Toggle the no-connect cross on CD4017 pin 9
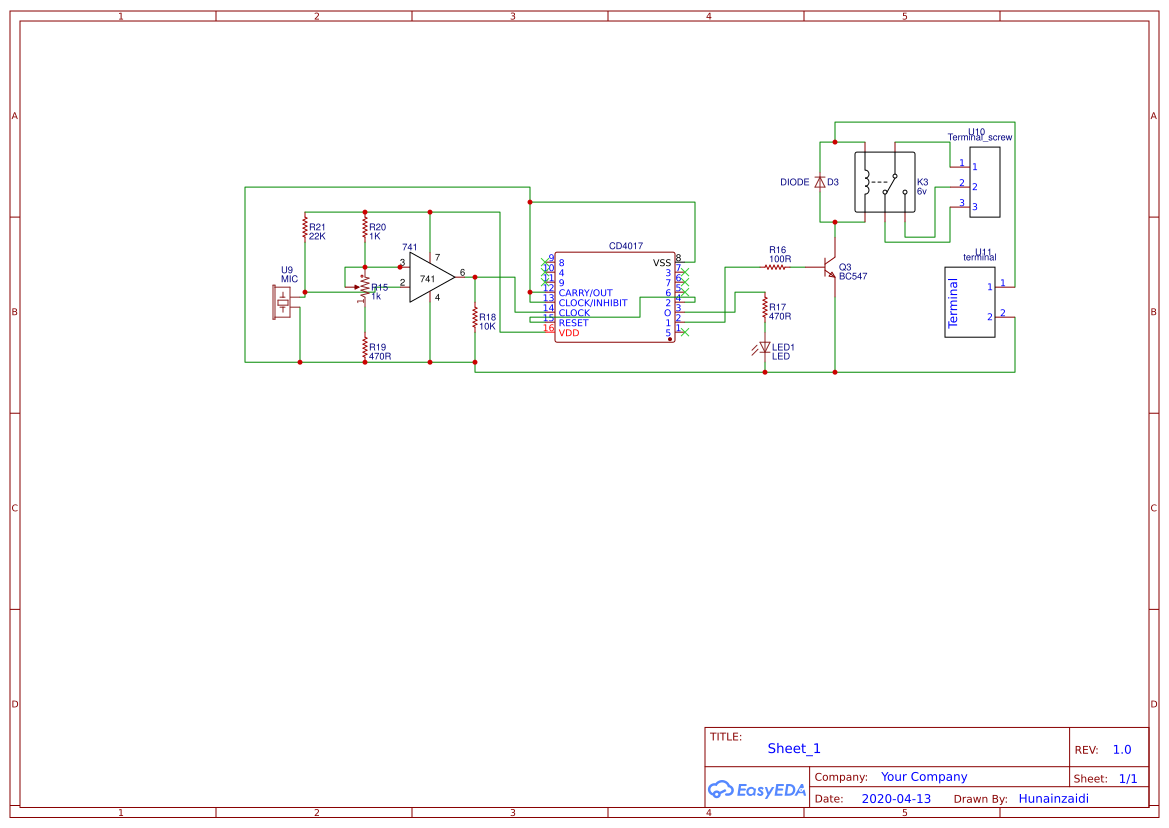This screenshot has height=828, width=1169. [x=545, y=262]
